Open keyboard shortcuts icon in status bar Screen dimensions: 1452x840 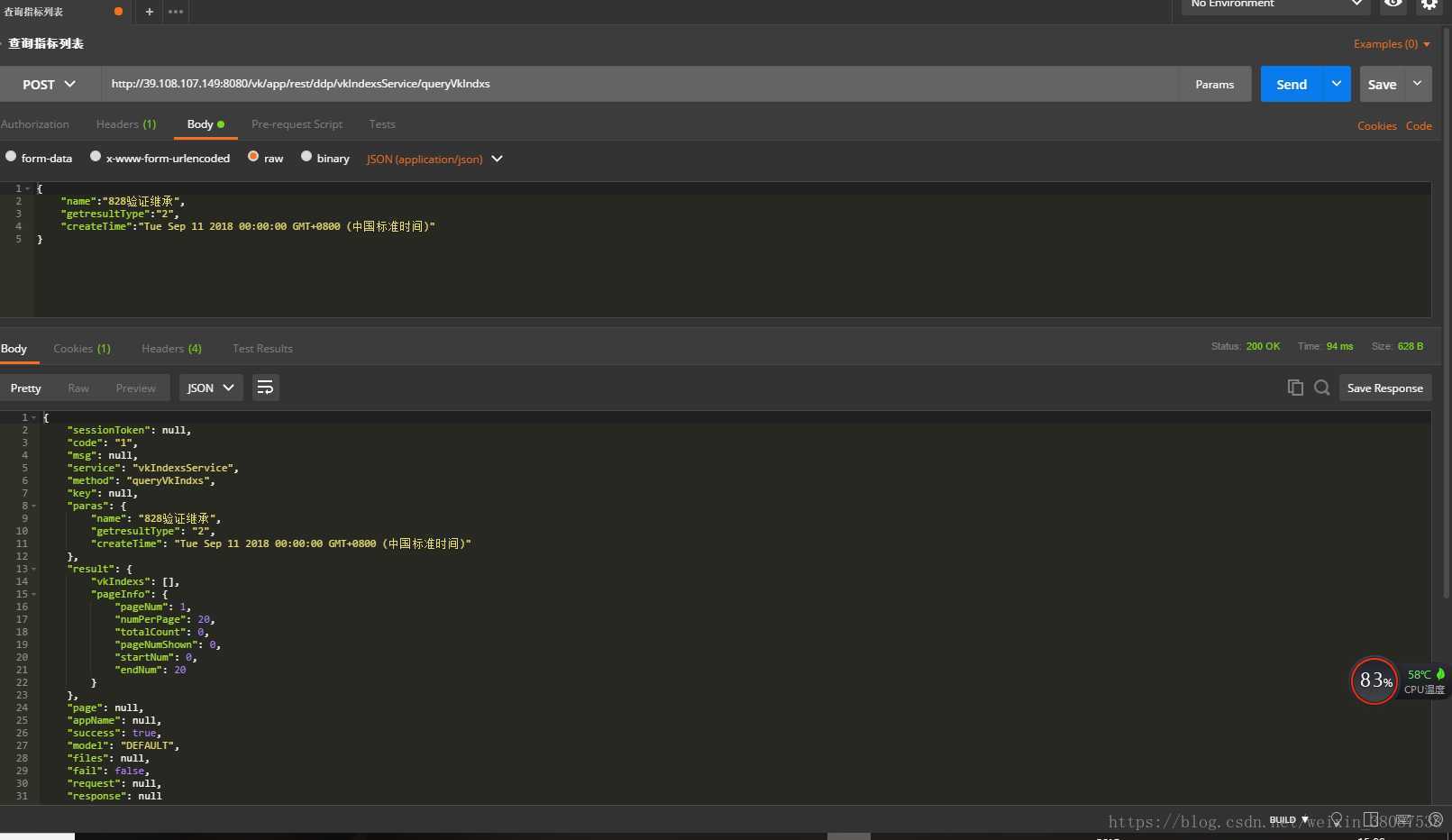pyautogui.click(x=1403, y=820)
